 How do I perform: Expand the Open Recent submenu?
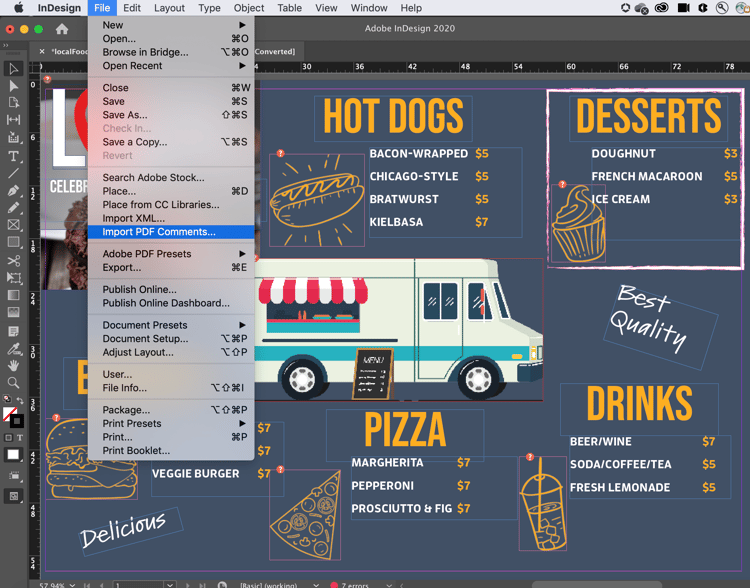(171, 66)
